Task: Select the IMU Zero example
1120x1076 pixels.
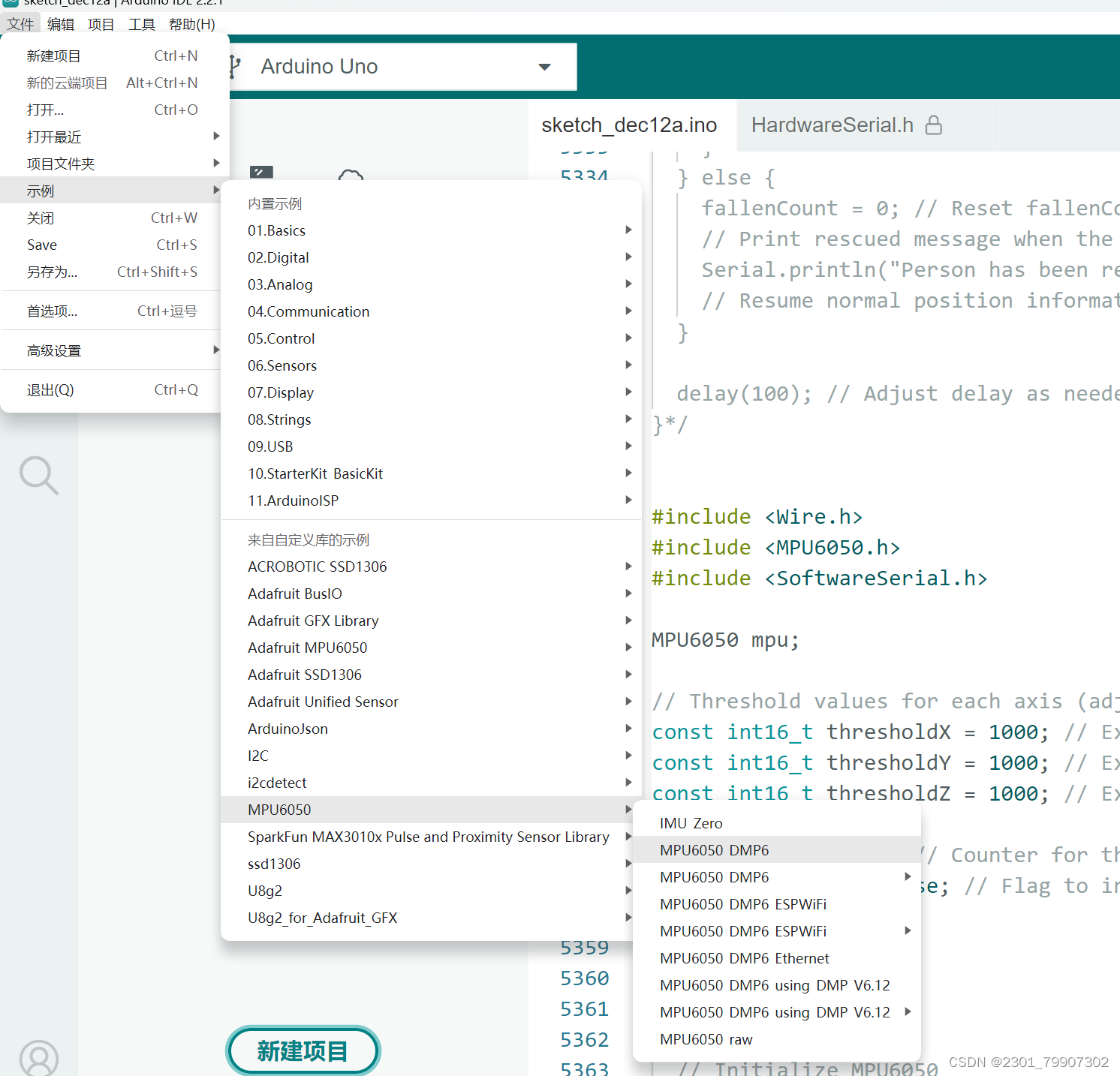Action: [x=691, y=822]
